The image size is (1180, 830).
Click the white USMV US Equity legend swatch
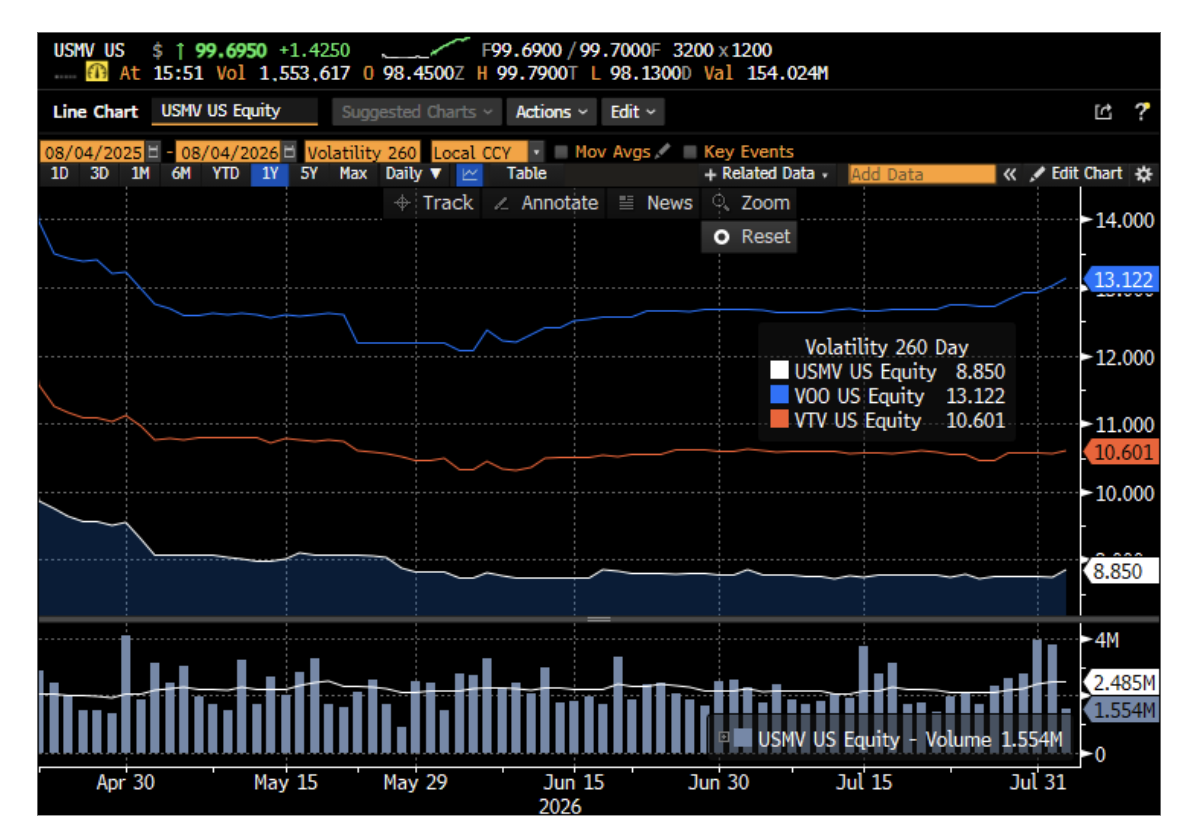pyautogui.click(x=779, y=369)
